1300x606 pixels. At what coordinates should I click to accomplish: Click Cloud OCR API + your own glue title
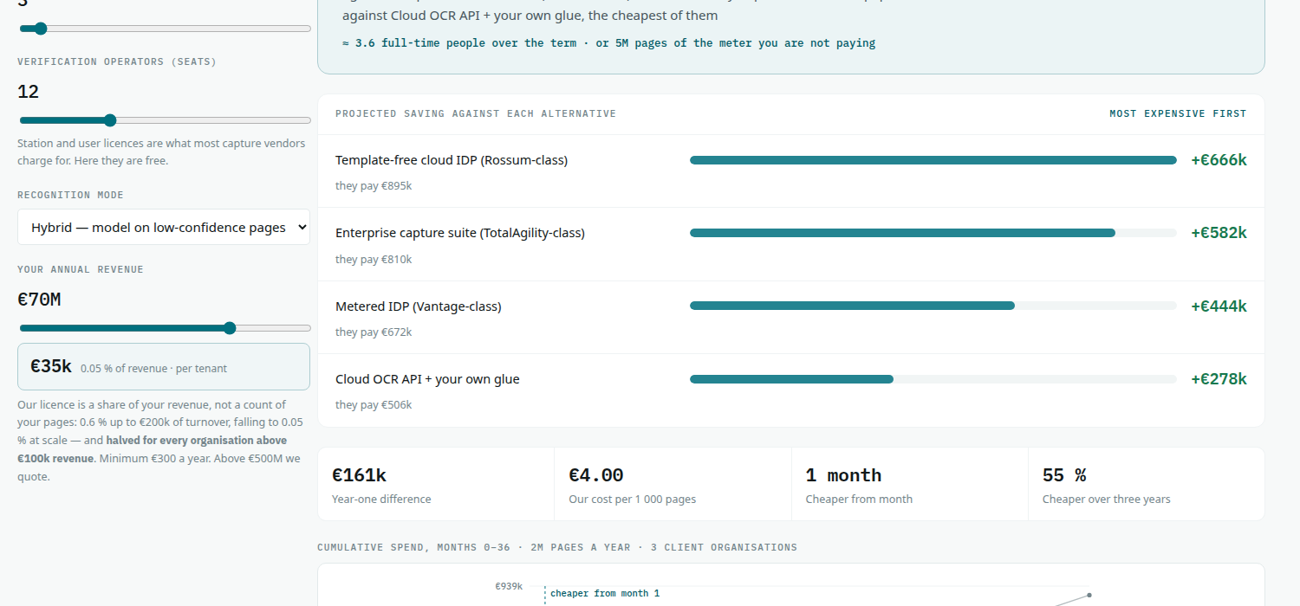[427, 379]
